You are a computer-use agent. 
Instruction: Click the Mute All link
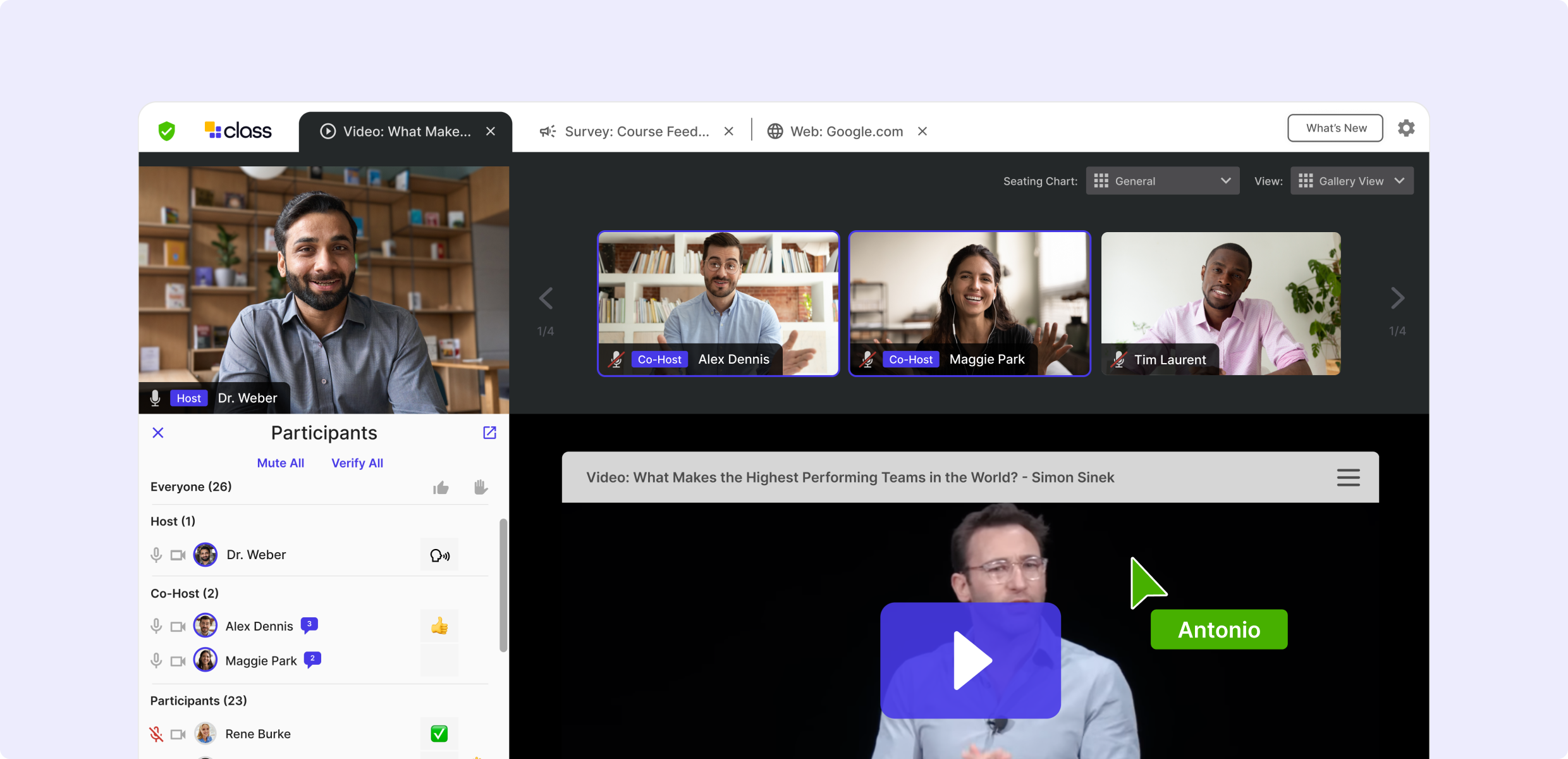pyautogui.click(x=280, y=463)
